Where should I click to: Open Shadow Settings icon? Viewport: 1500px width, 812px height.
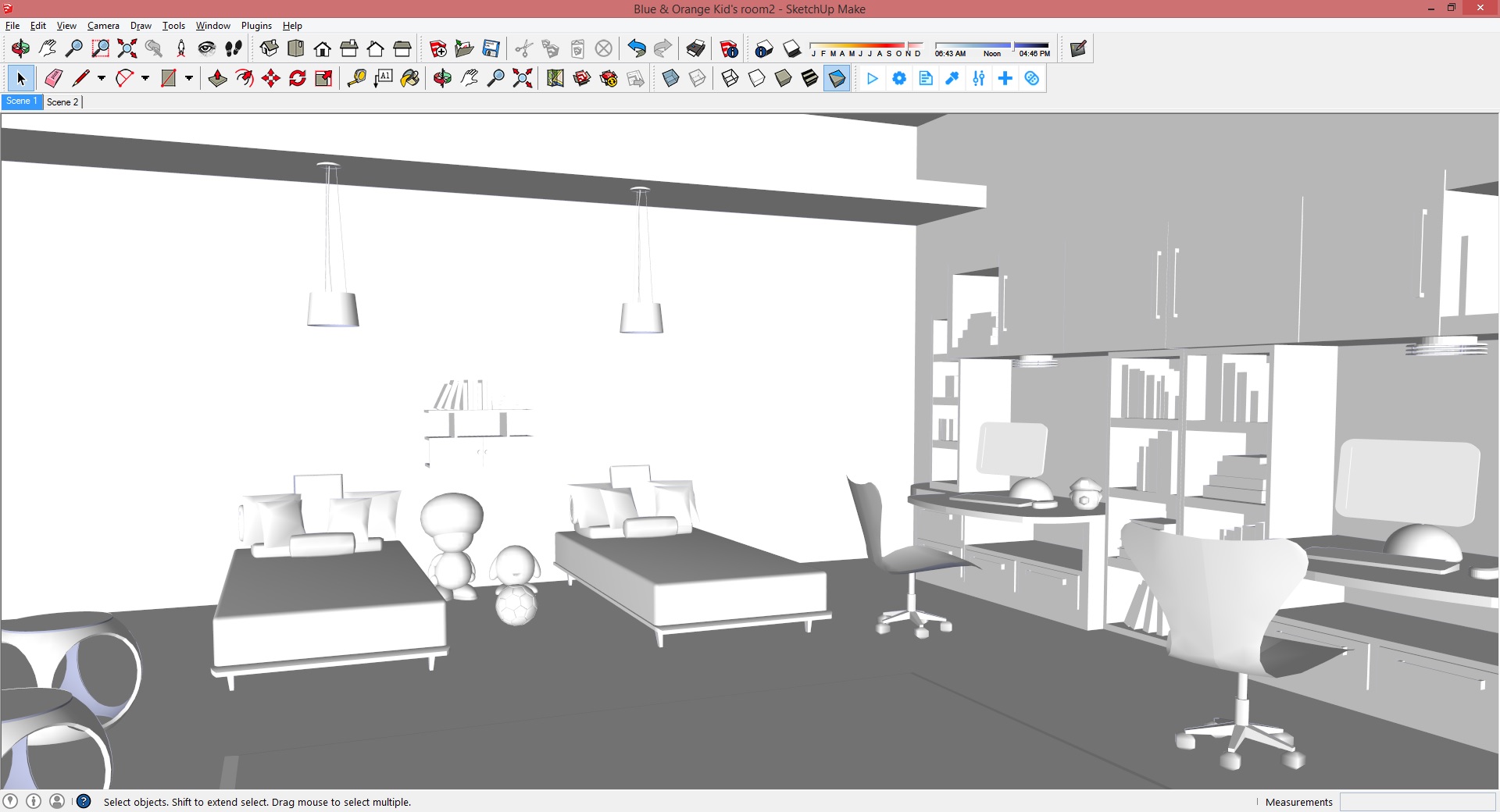[764, 49]
